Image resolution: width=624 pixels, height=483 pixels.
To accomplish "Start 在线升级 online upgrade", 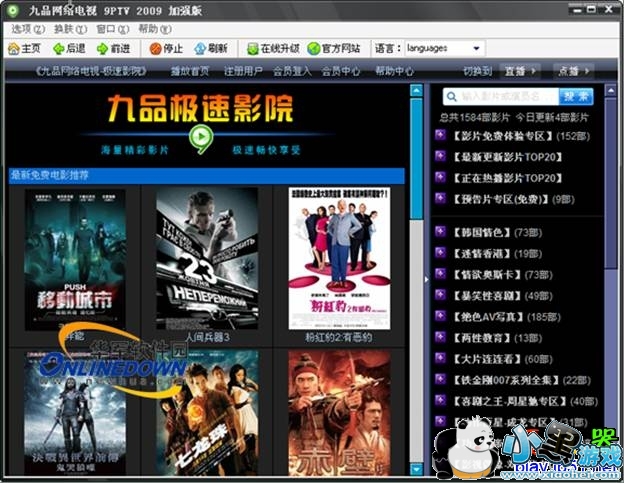I will point(273,49).
